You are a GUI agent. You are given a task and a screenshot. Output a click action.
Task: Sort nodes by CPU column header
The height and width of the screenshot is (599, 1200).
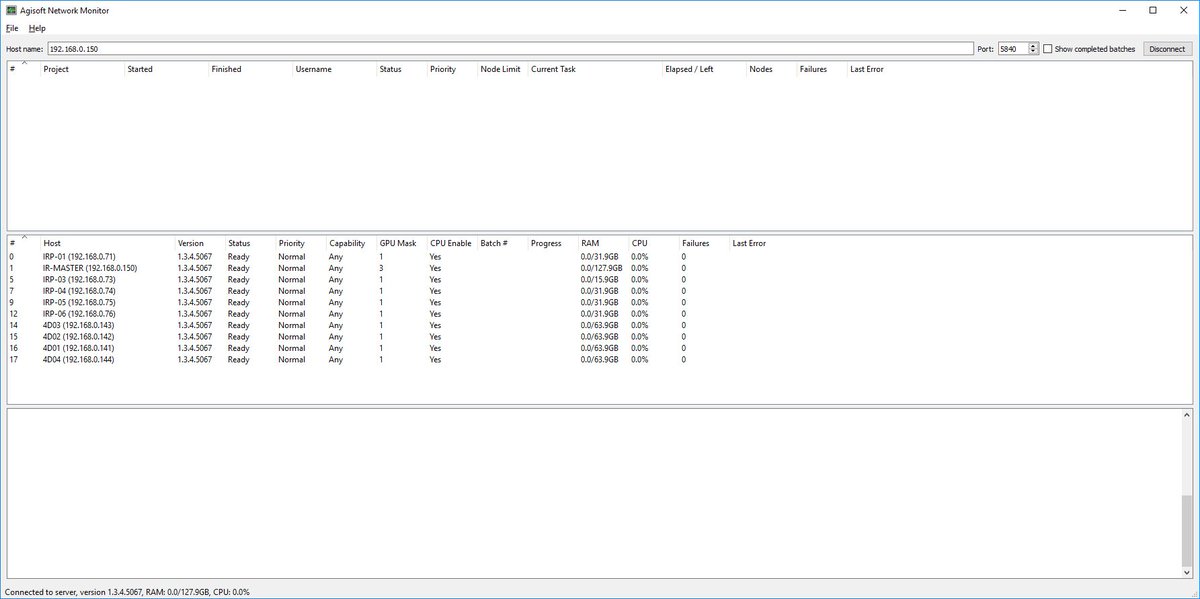(x=640, y=243)
